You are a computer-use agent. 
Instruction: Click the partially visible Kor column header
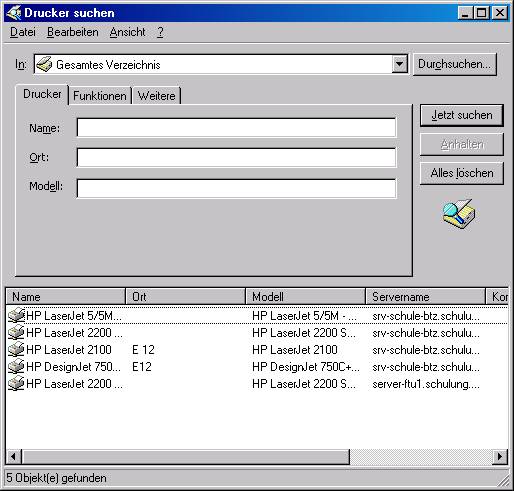coord(497,296)
